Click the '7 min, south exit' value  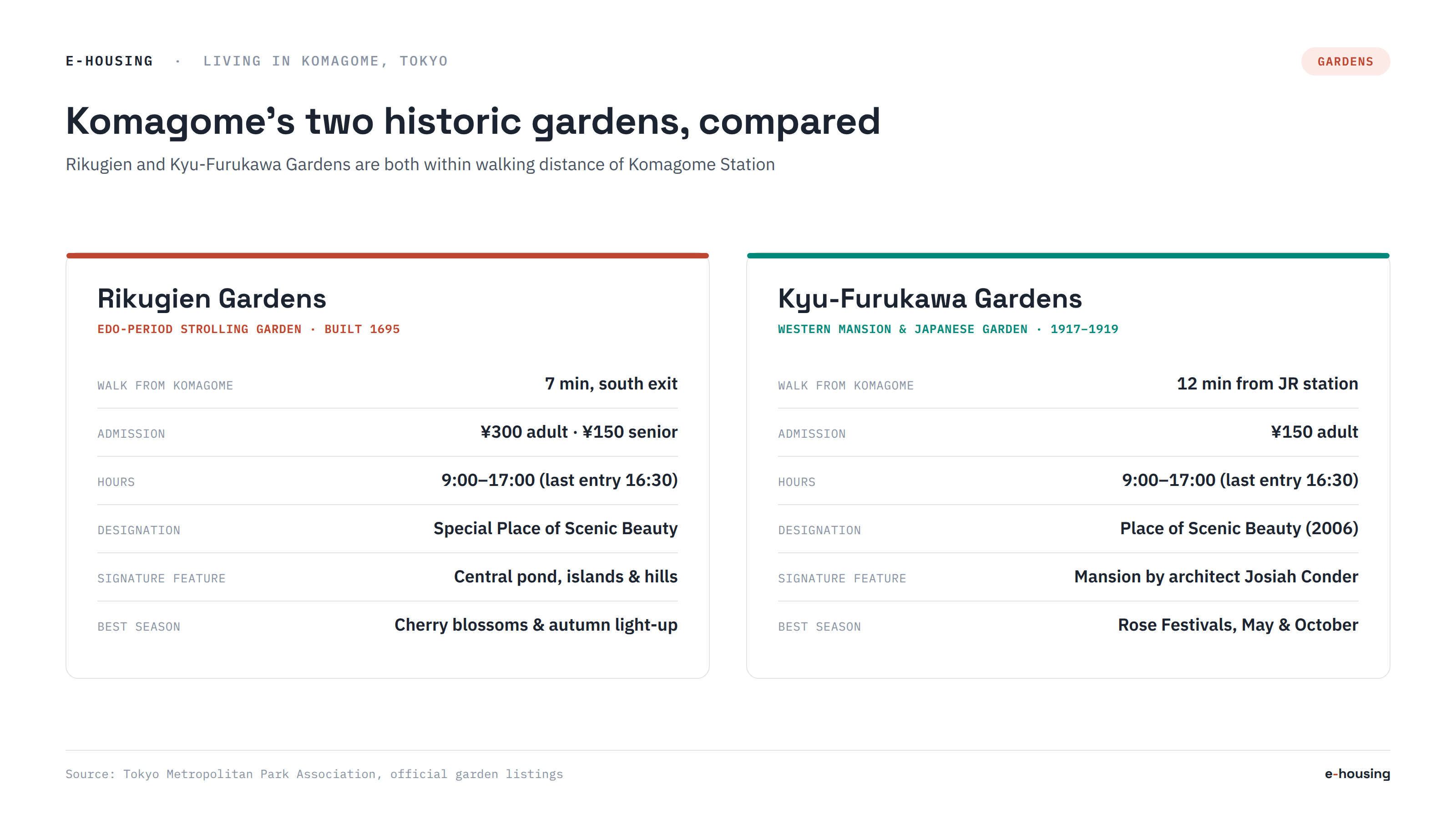point(611,384)
